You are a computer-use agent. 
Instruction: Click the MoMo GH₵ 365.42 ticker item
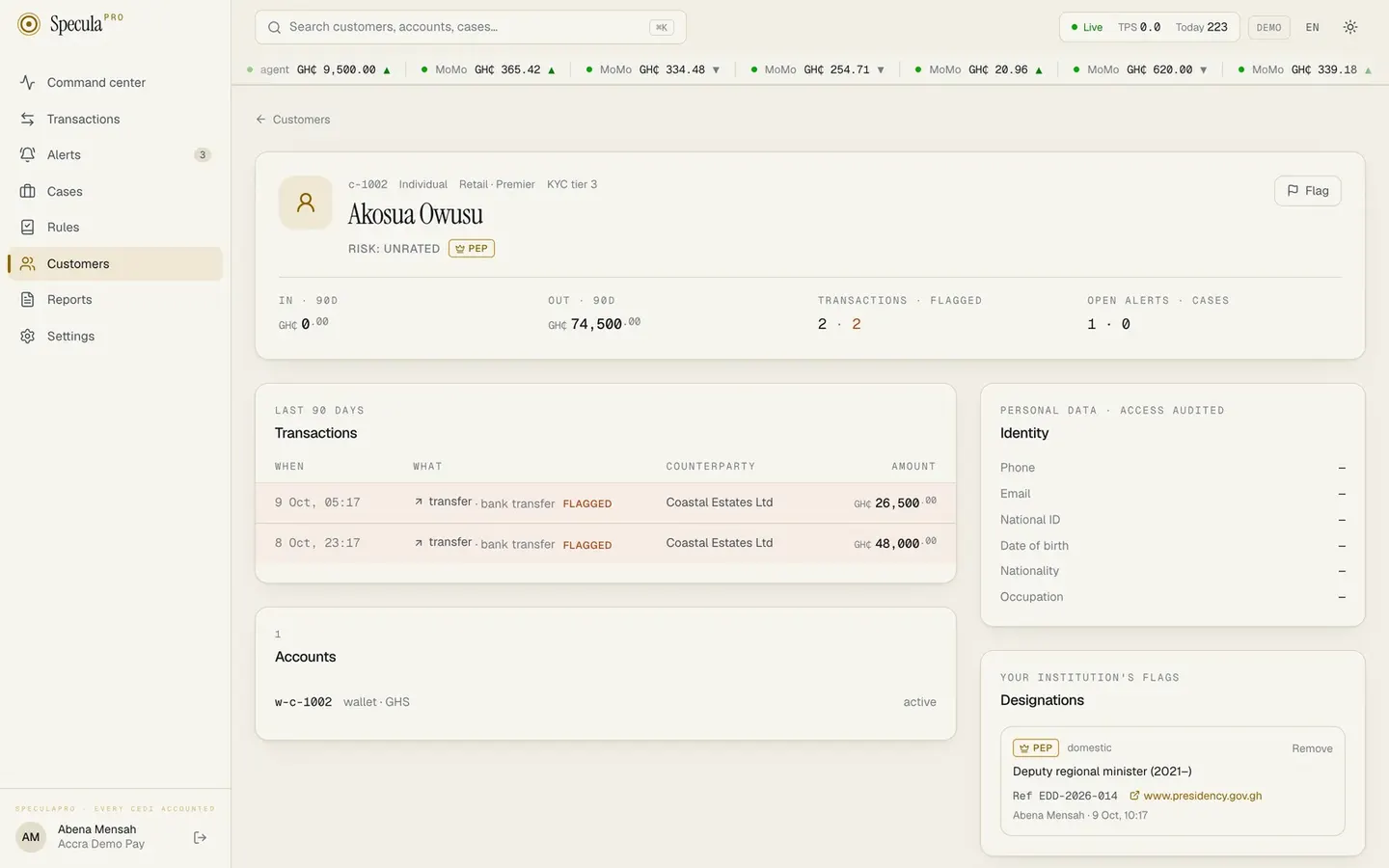click(x=488, y=69)
